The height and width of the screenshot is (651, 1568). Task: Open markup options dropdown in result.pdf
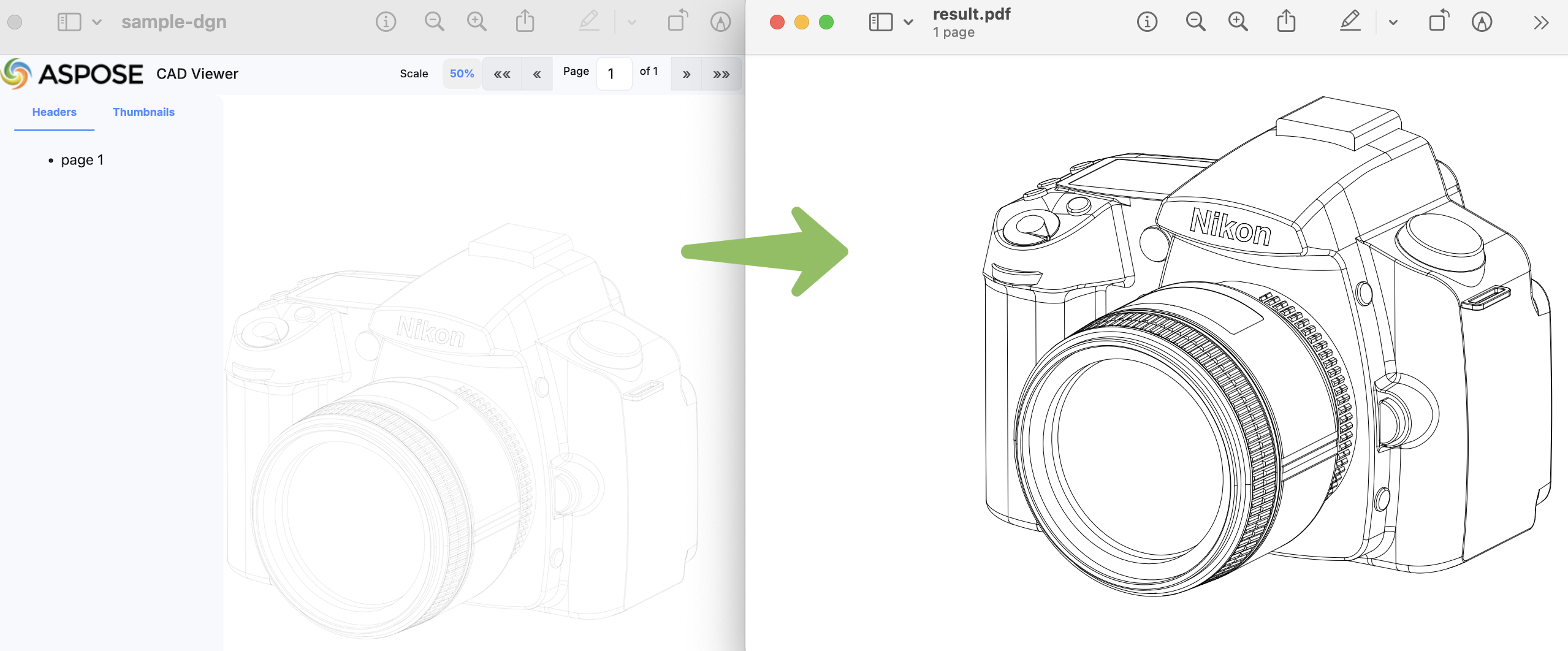(1393, 23)
